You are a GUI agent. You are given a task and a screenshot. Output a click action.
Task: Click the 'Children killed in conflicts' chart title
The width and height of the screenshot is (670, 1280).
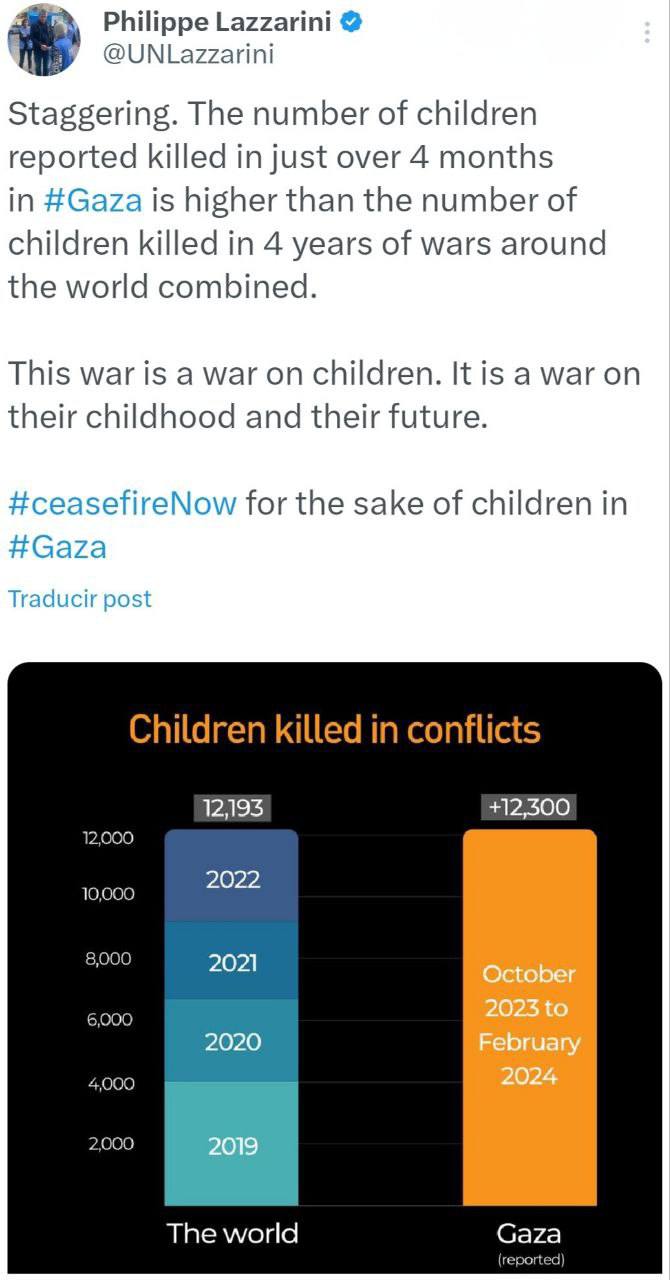[335, 729]
